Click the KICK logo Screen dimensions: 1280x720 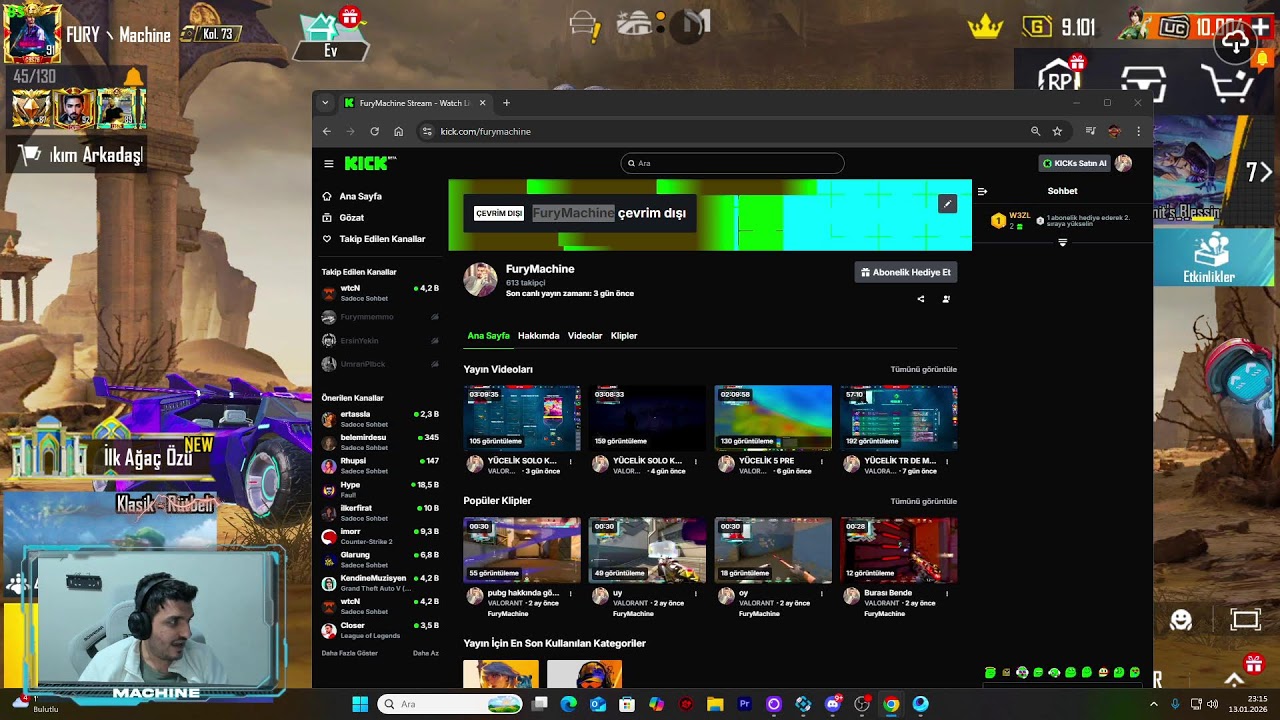(370, 163)
